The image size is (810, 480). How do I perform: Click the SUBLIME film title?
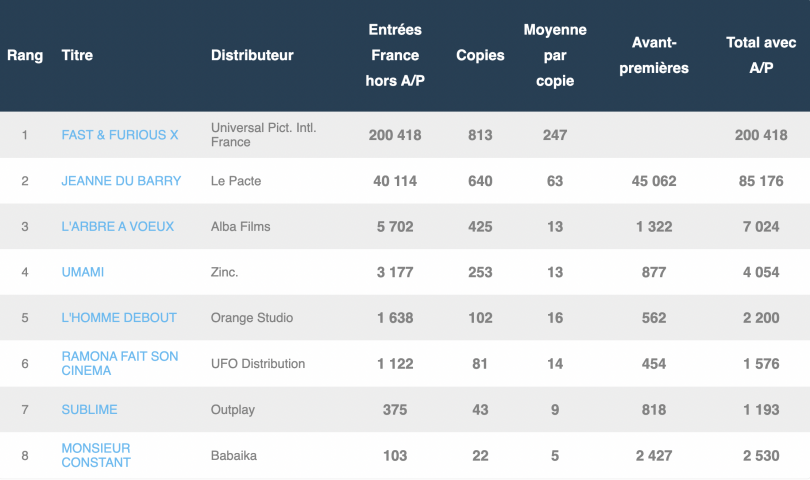point(90,409)
